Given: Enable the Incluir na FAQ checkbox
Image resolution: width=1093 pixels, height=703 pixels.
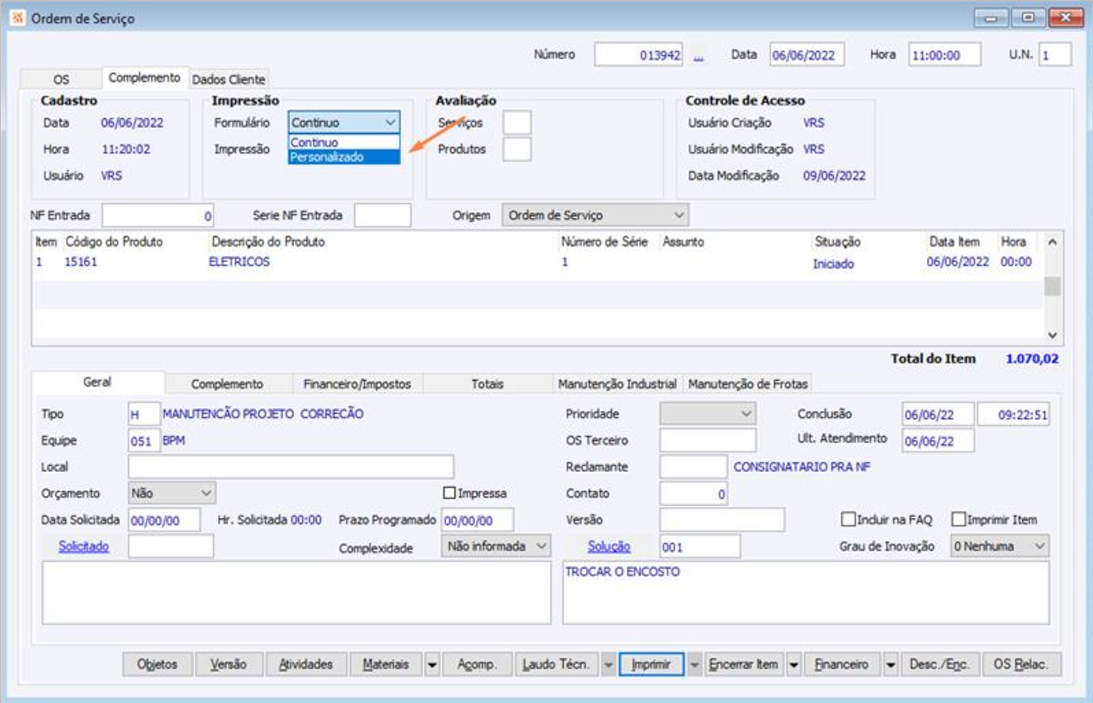Looking at the screenshot, I should pos(848,519).
